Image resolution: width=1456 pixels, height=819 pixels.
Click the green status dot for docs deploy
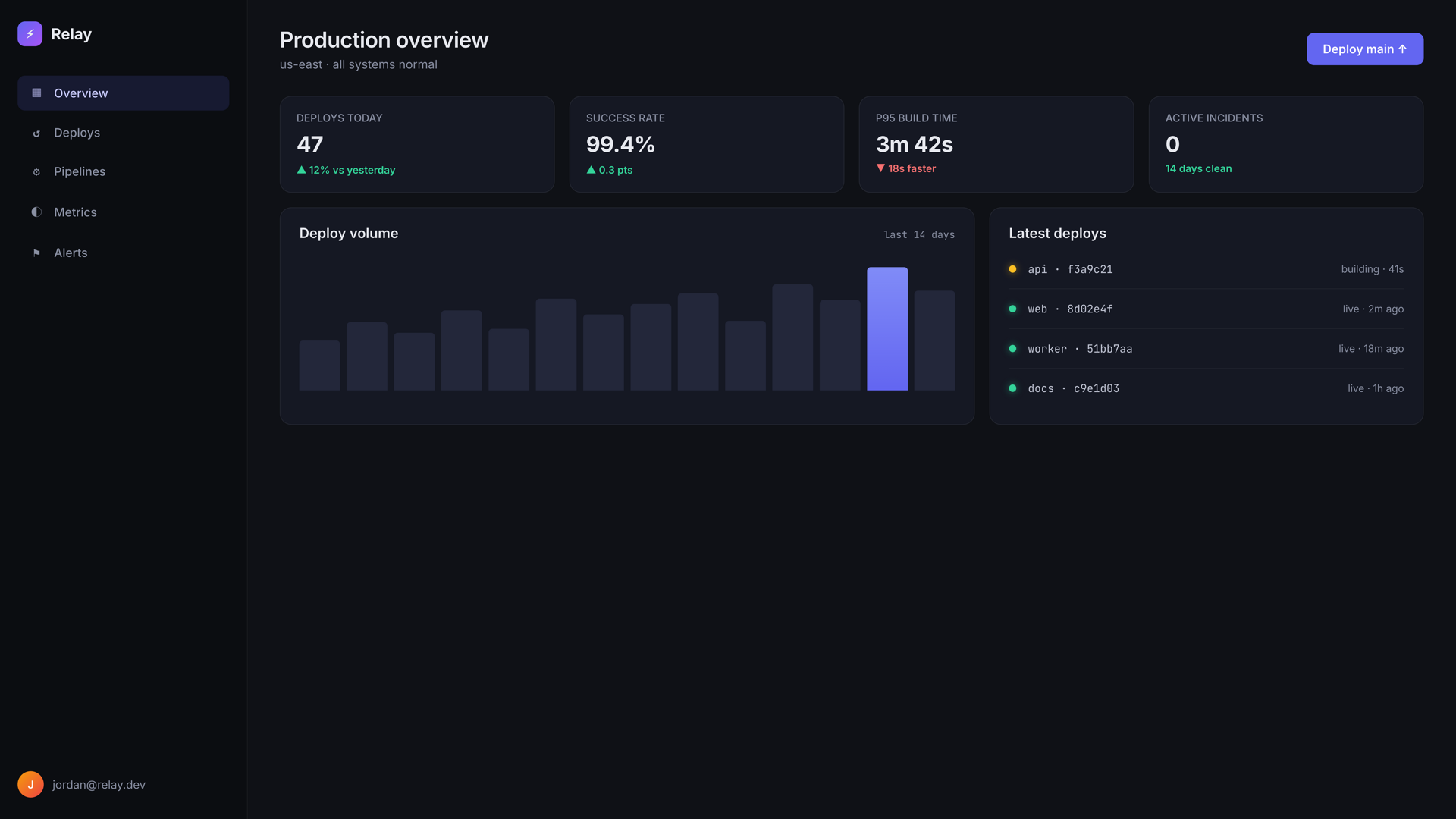1012,388
